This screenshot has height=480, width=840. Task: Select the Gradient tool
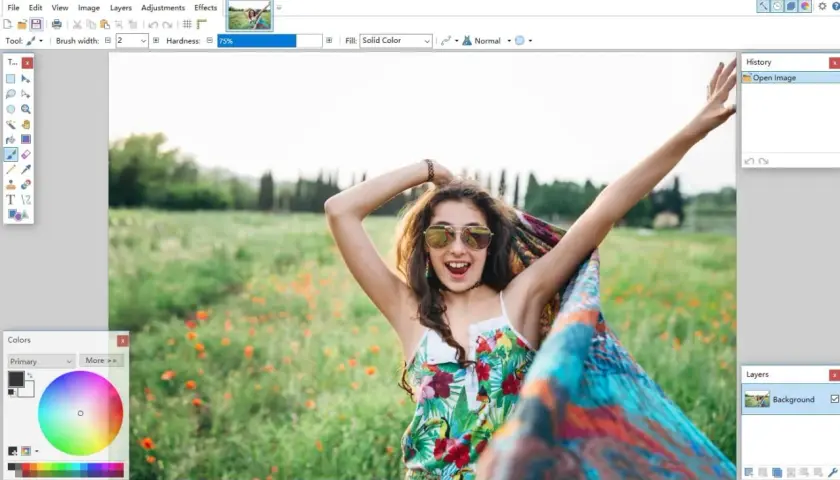click(26, 139)
